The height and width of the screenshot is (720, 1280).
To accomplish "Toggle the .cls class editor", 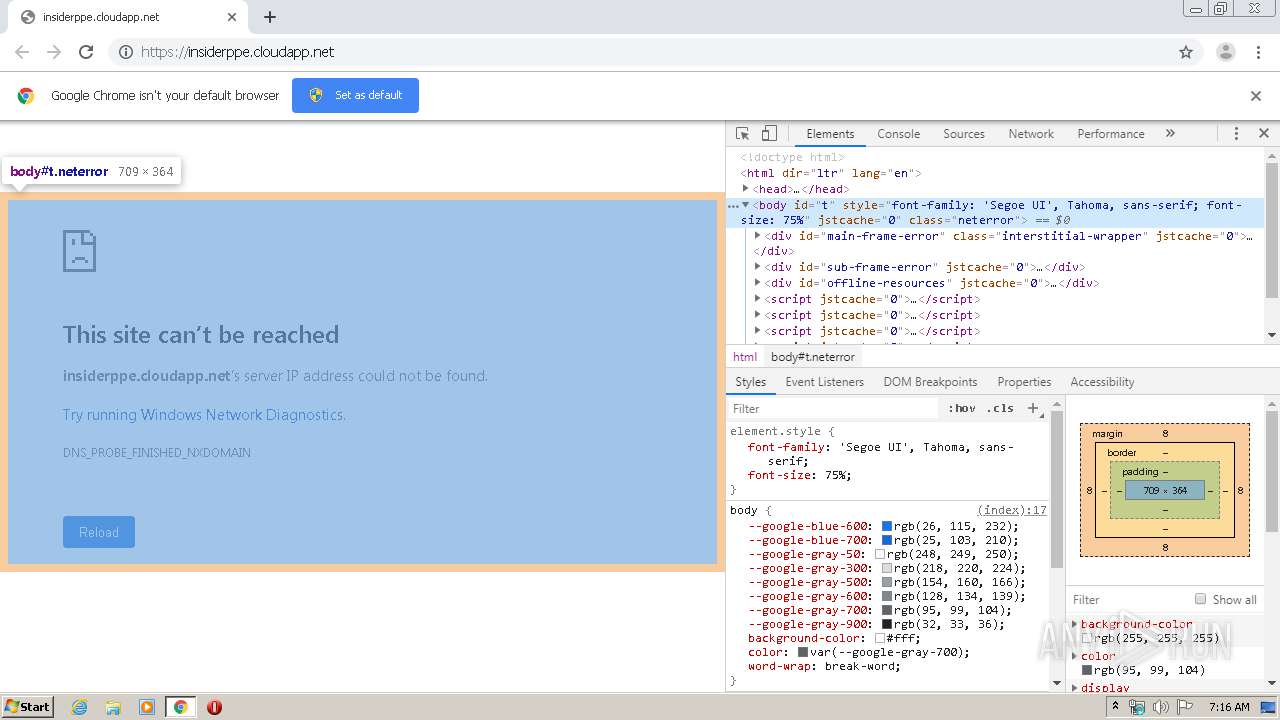I will click(1000, 408).
